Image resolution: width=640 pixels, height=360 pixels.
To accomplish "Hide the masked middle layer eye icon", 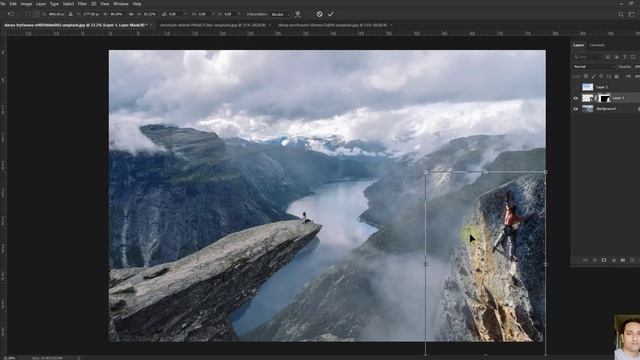I will (x=576, y=98).
